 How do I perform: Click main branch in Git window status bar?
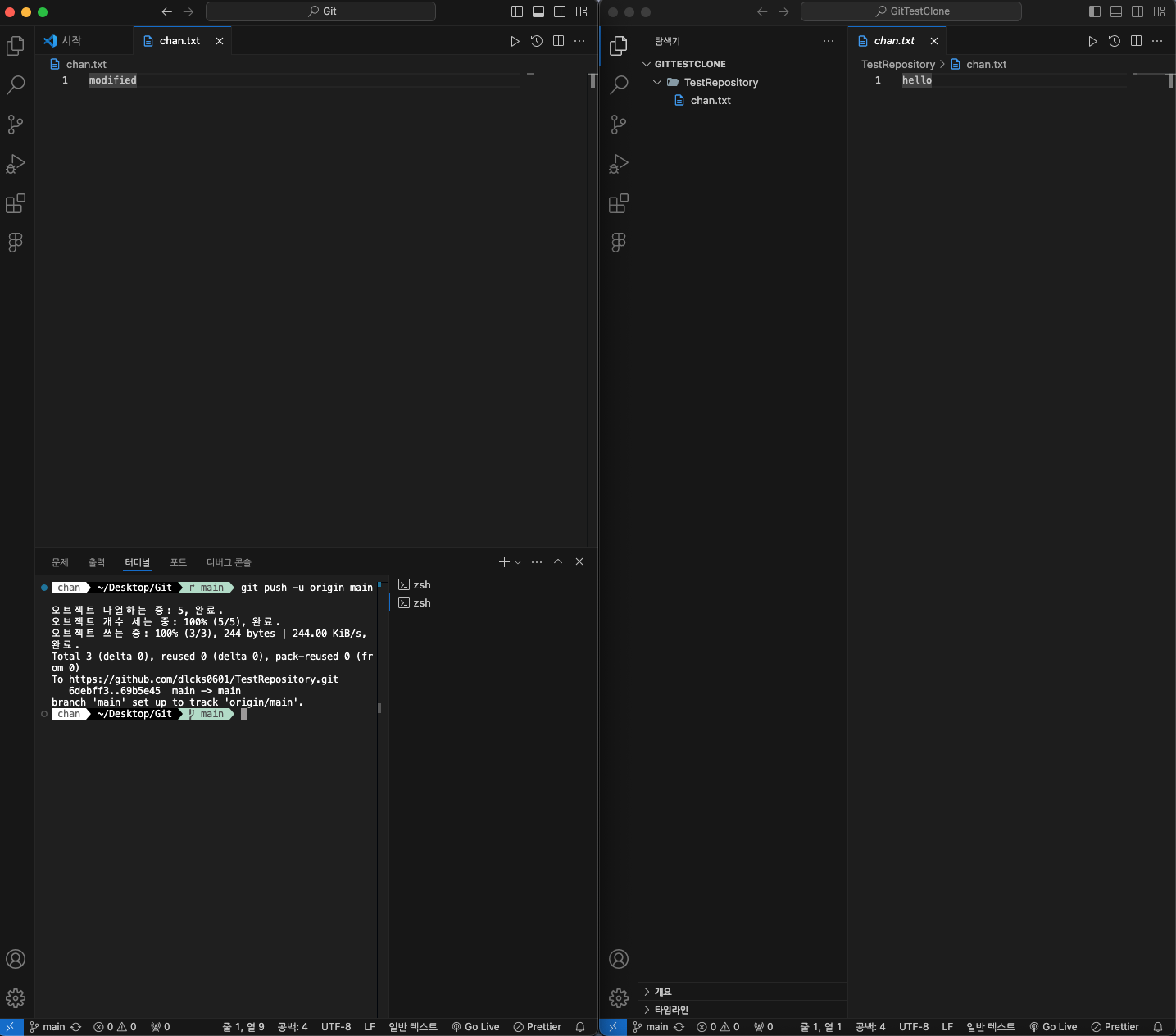(x=48, y=1027)
